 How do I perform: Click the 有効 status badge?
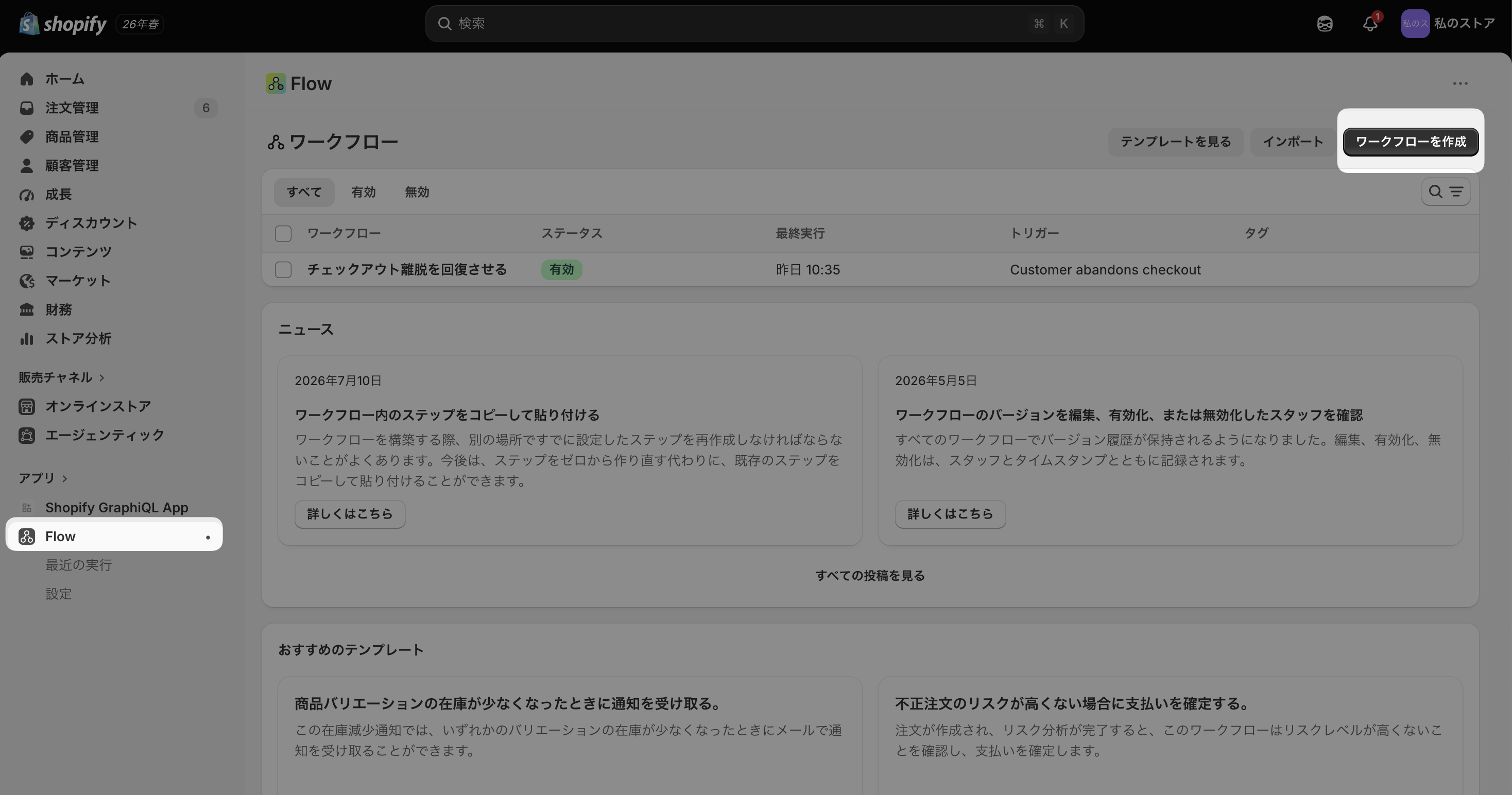tap(561, 270)
